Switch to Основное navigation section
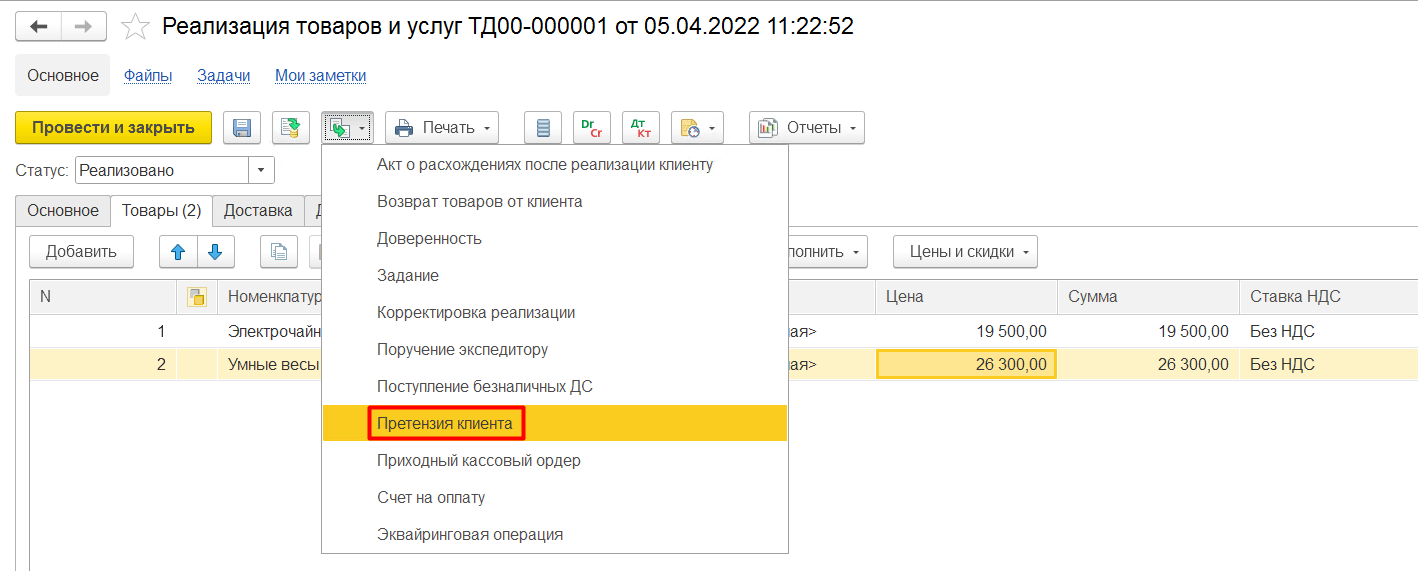The height and width of the screenshot is (571, 1418). point(63,75)
